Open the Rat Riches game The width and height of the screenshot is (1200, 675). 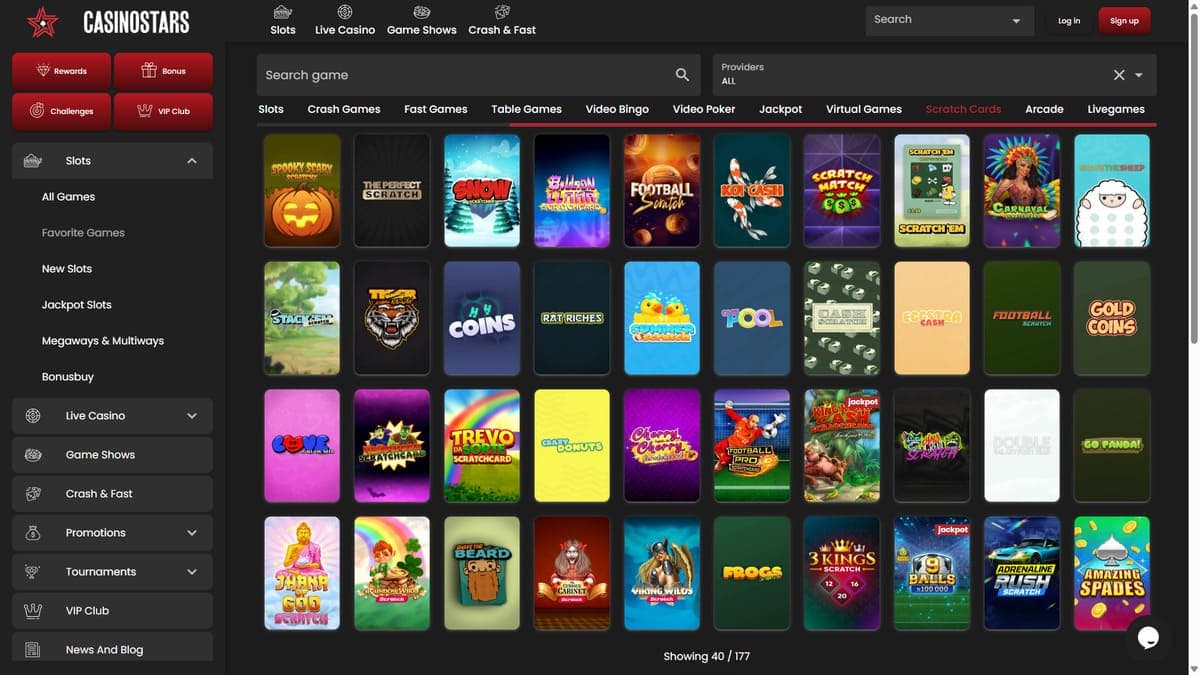tap(572, 318)
